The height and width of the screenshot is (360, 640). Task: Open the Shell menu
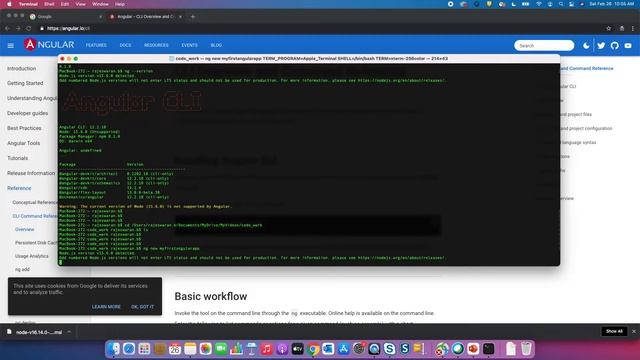coord(49,4)
